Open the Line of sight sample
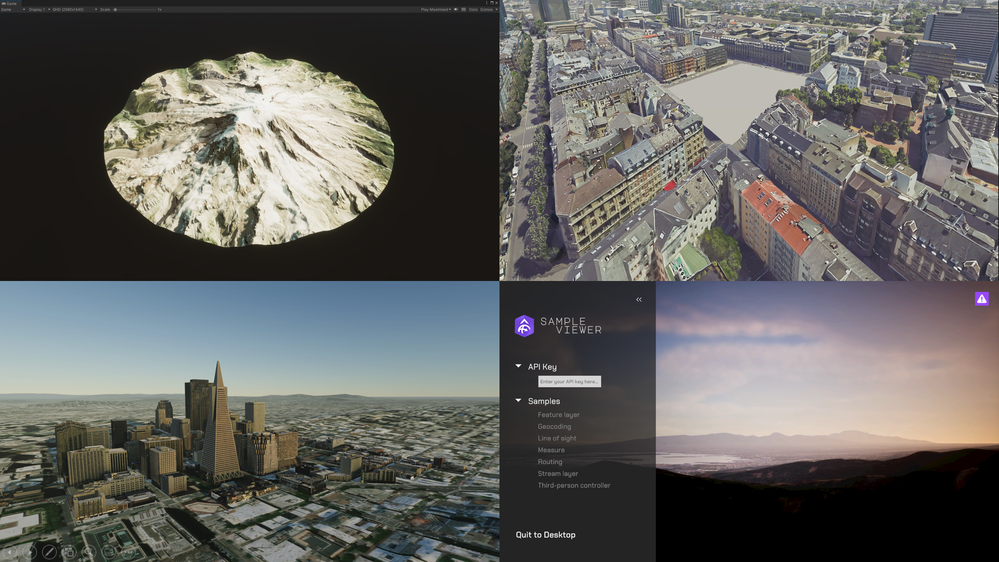The width and height of the screenshot is (999, 562). point(556,438)
